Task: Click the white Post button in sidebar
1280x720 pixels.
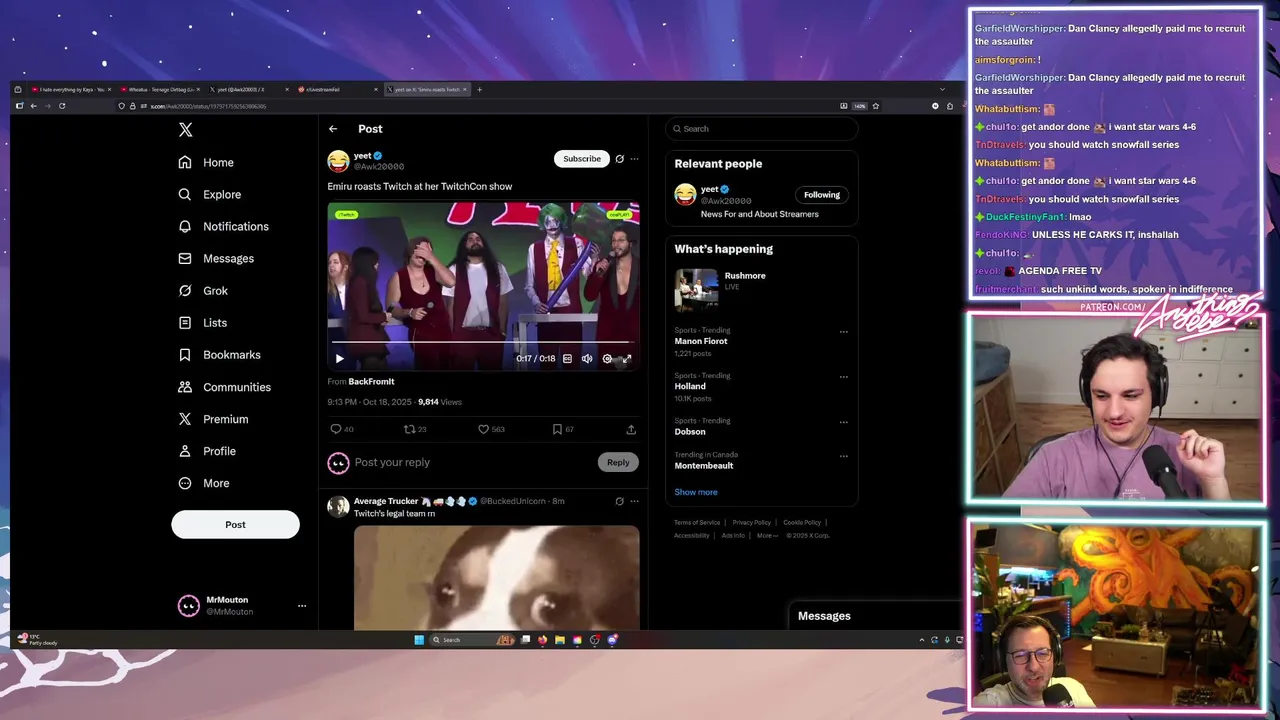Action: pyautogui.click(x=235, y=524)
